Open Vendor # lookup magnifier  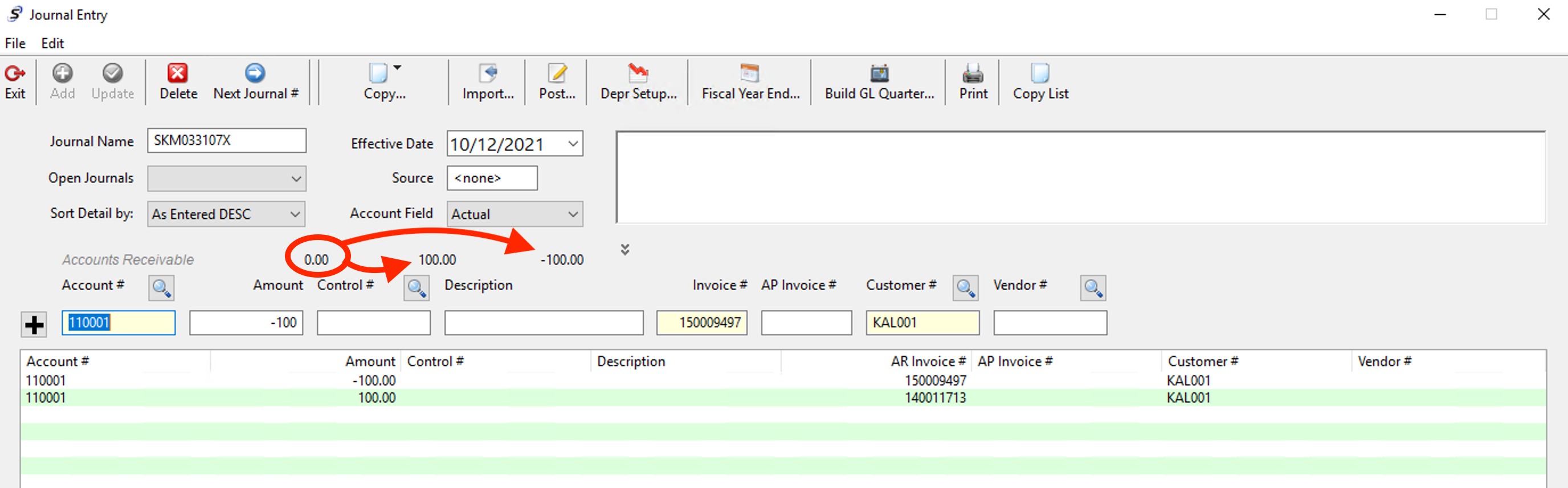click(1093, 287)
